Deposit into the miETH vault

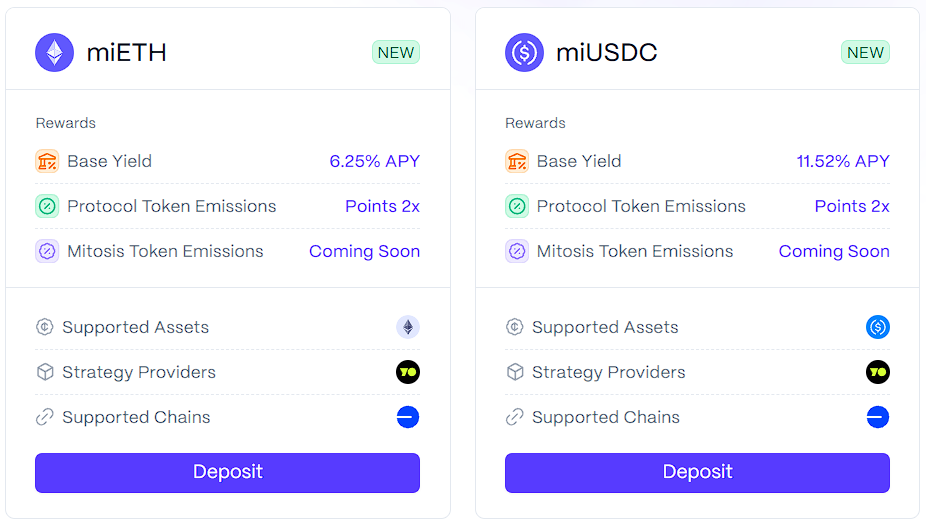pos(227,472)
